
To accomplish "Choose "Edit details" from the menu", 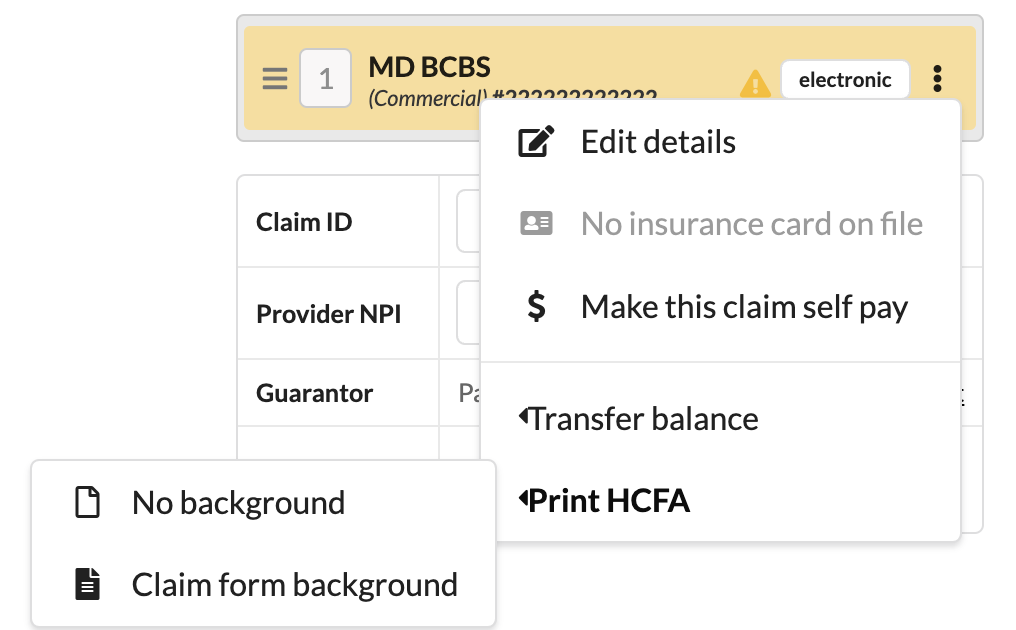I will click(658, 142).
